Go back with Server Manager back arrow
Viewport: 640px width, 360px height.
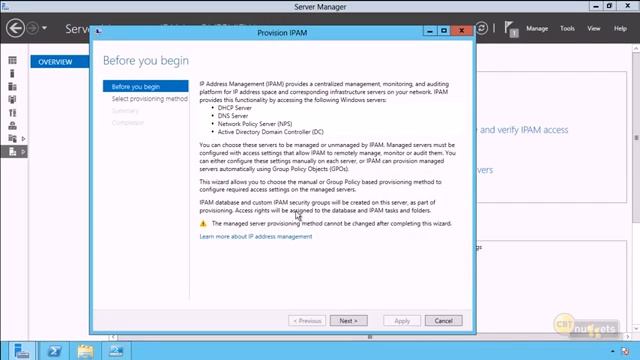16,29
